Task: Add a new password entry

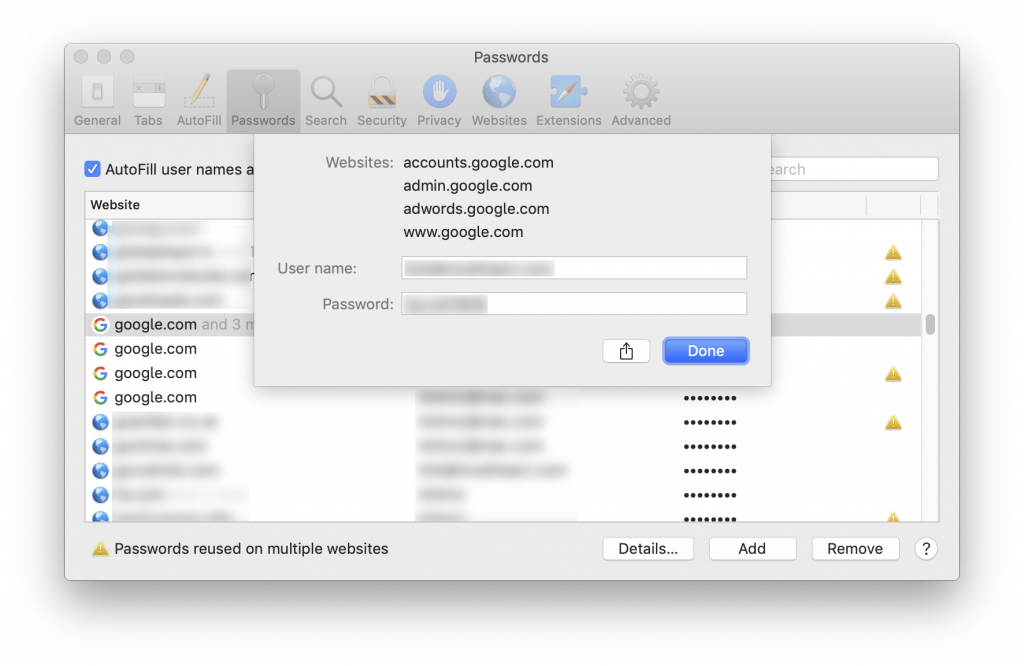Action: 752,548
